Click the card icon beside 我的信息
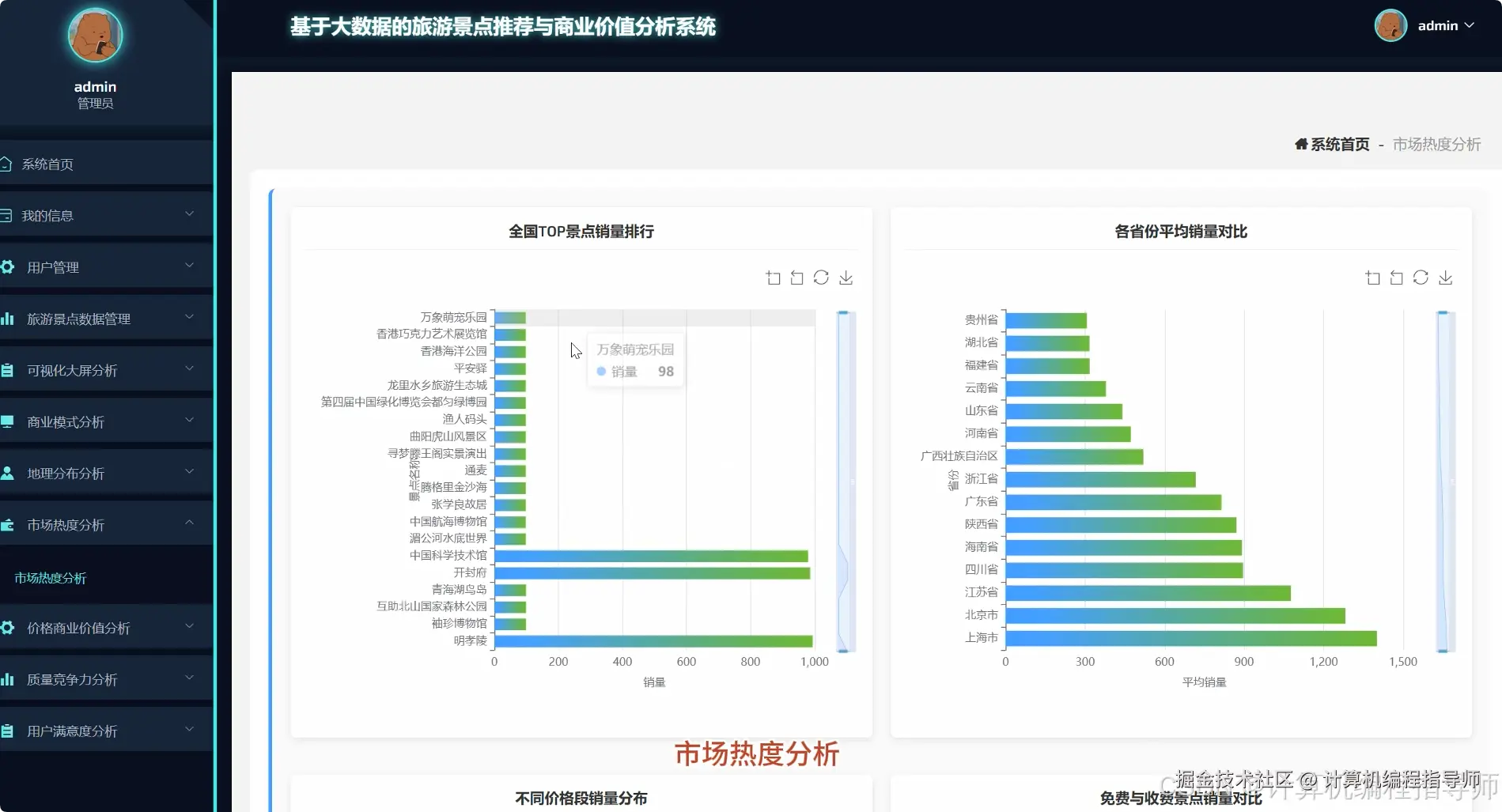 coord(6,215)
